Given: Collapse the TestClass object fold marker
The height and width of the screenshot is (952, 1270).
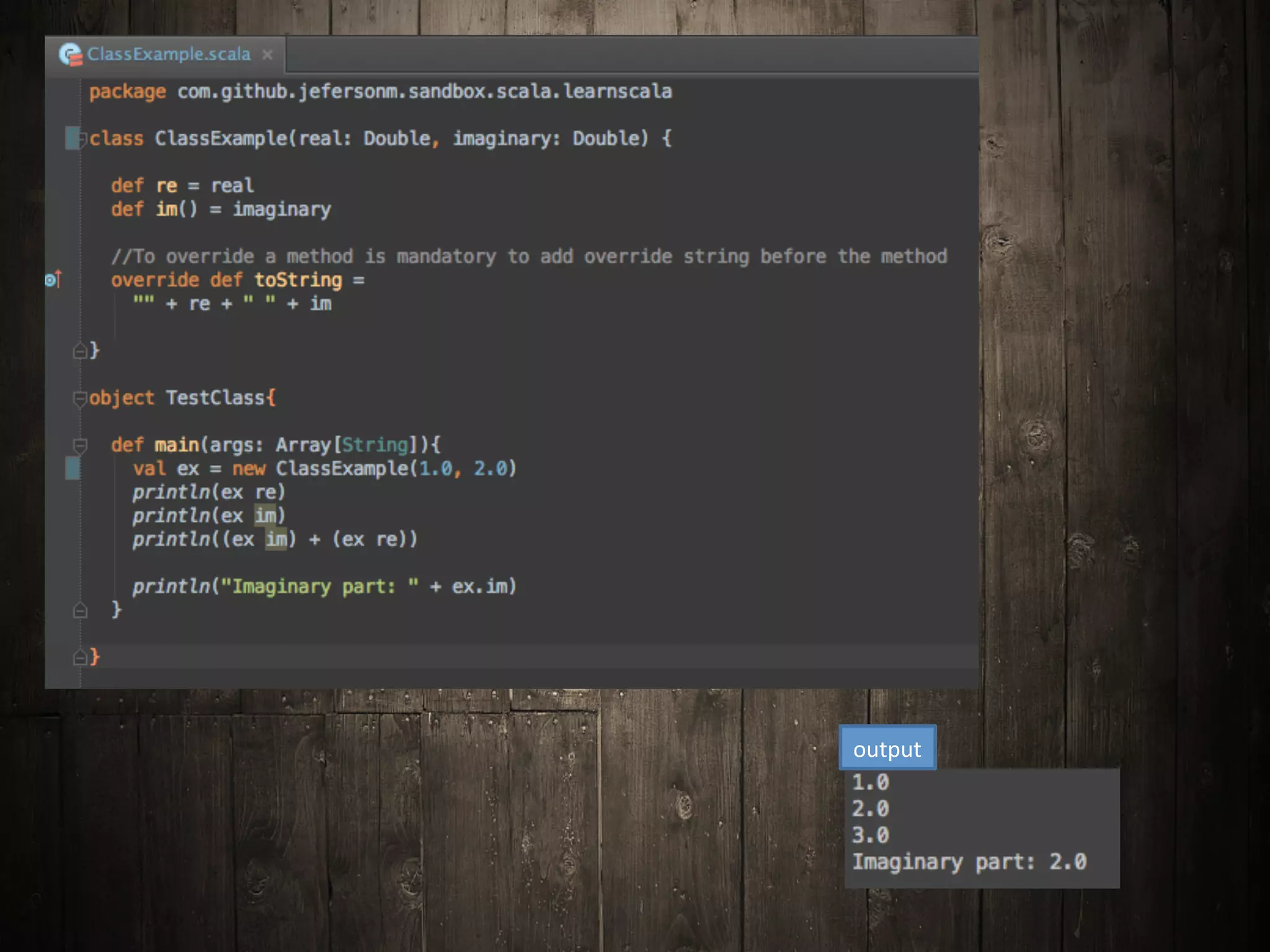Looking at the screenshot, I should (79, 399).
